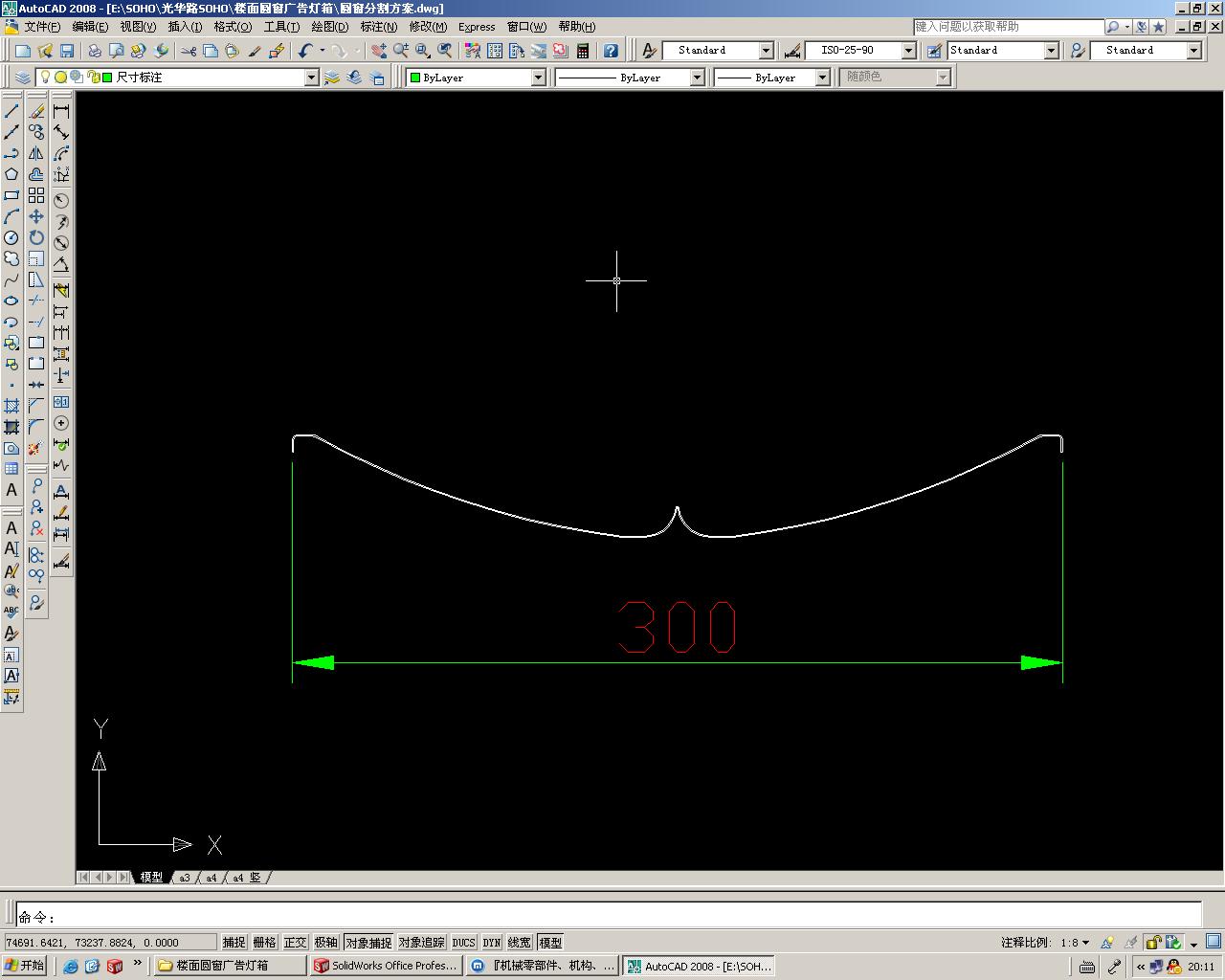Open the ISO-25-90 dimension style dropdown
The height and width of the screenshot is (980, 1225).
(x=908, y=50)
